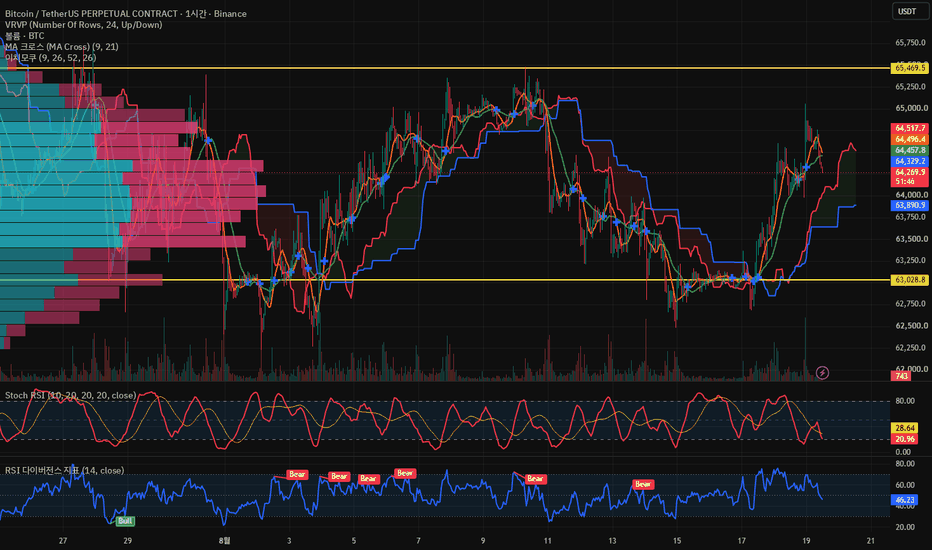The width and height of the screenshot is (932, 550).
Task: Select the yellow 65,469.5 price line label
Action: [x=909, y=68]
